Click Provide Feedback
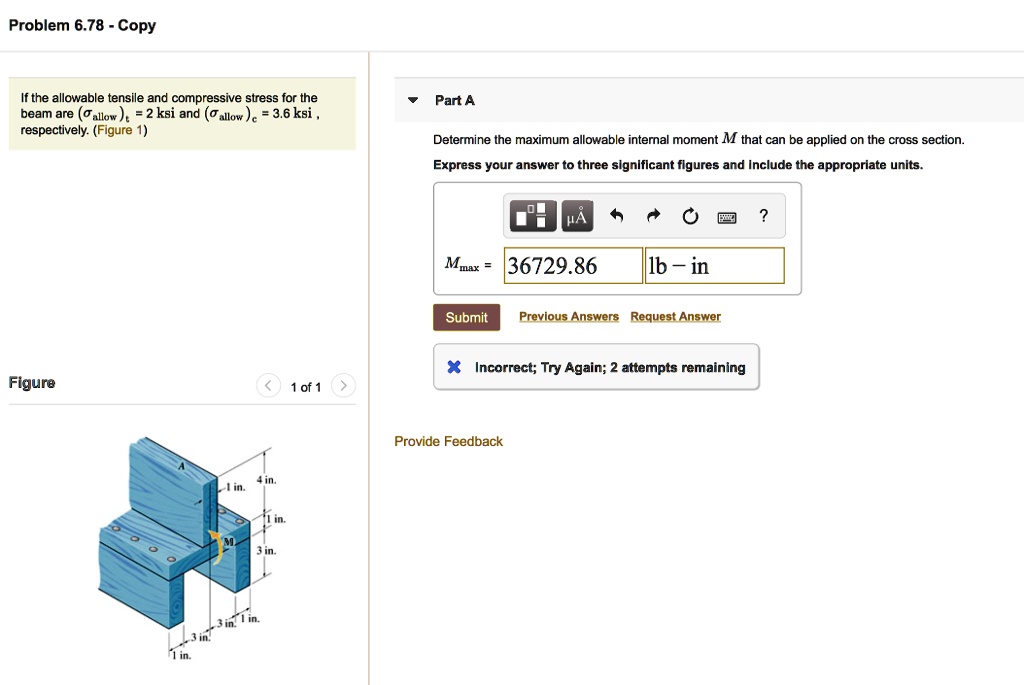Viewport: 1024px width, 685px height. [x=448, y=441]
